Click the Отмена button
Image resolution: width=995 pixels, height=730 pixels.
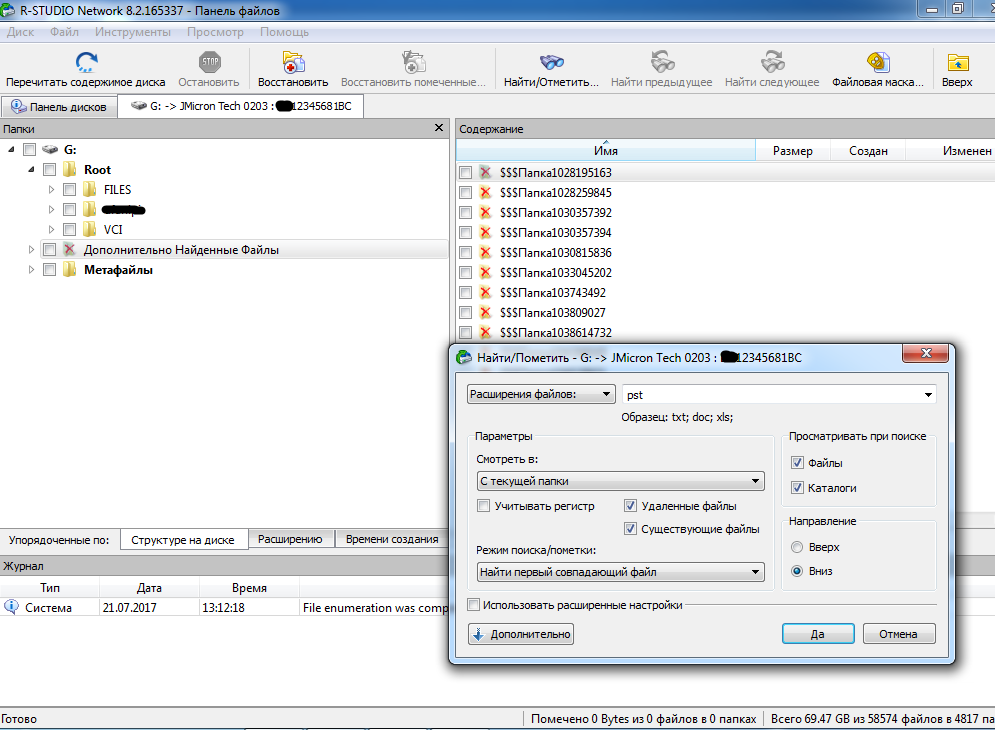tap(899, 634)
